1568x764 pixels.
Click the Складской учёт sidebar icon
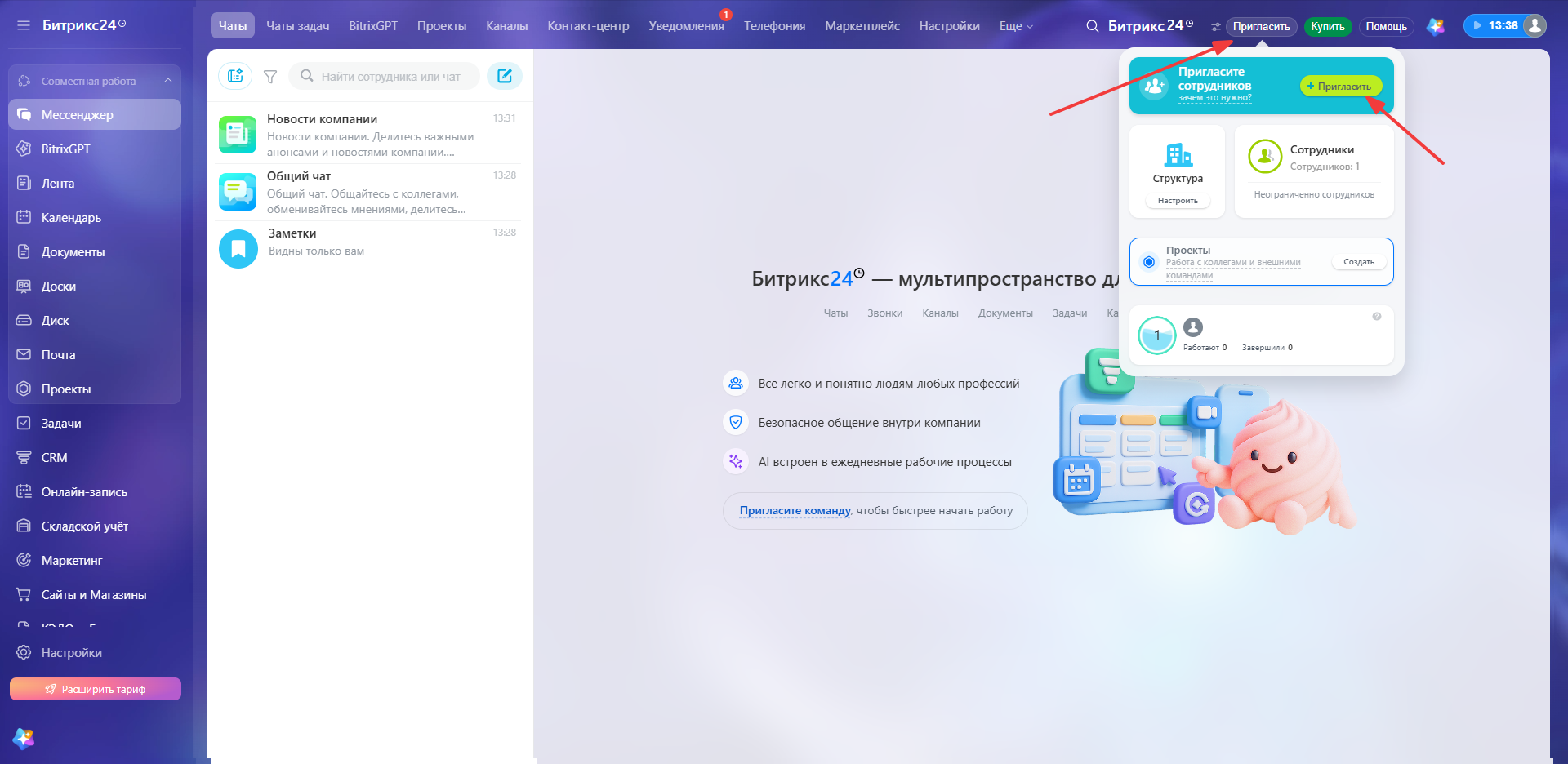pos(24,526)
